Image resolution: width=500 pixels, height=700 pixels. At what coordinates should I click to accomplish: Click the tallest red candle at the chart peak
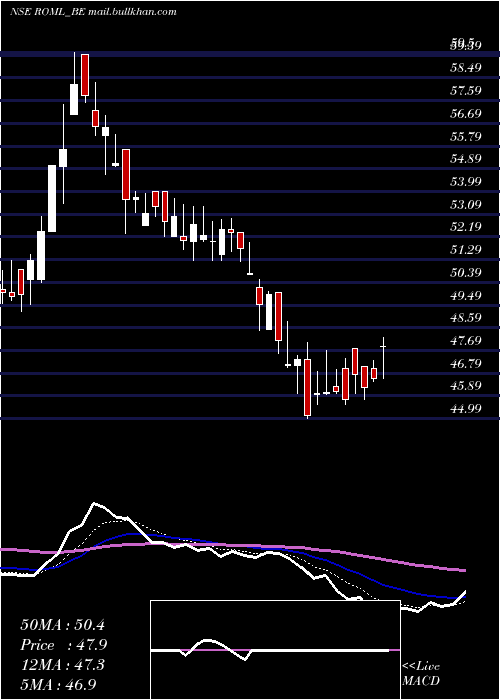coord(85,75)
